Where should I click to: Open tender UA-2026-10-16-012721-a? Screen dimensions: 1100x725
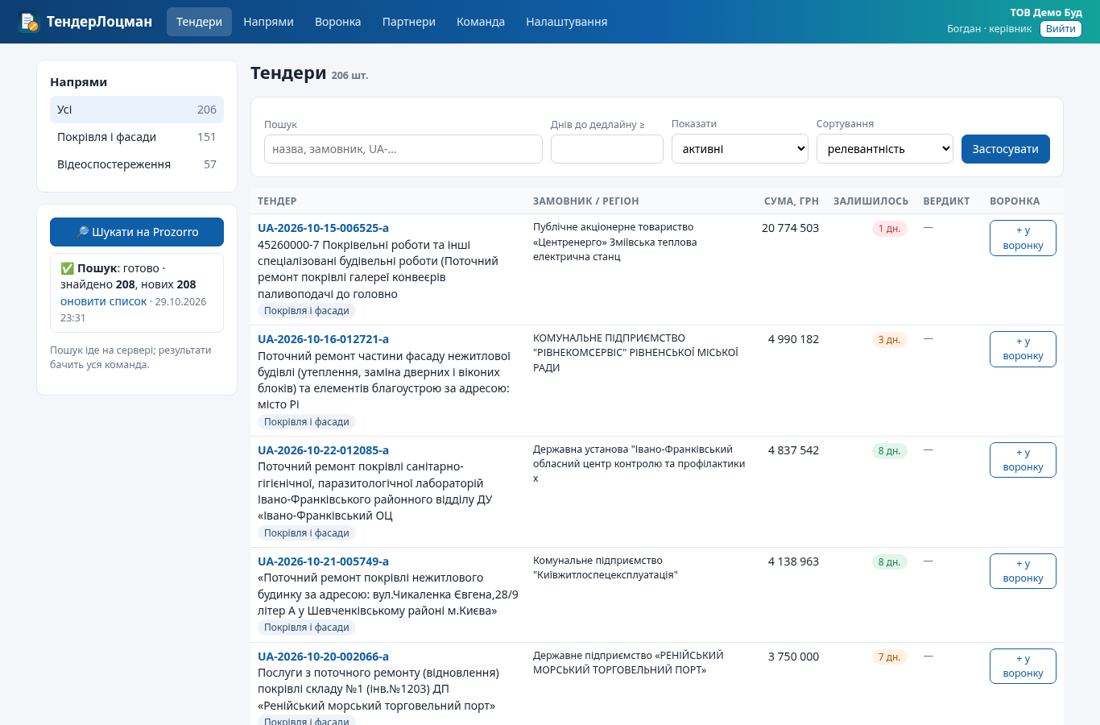[x=323, y=339]
